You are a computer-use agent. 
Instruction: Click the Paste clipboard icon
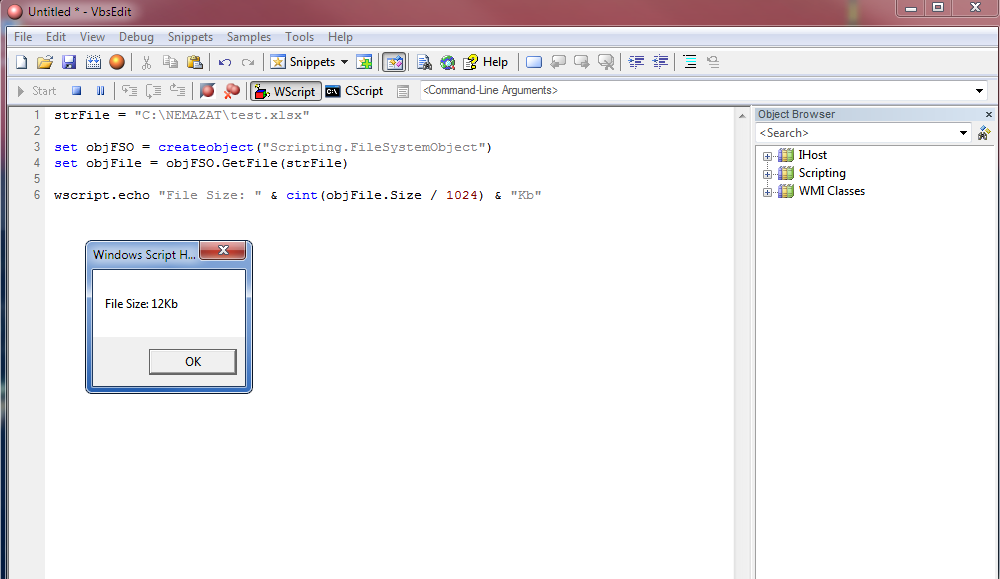195,62
